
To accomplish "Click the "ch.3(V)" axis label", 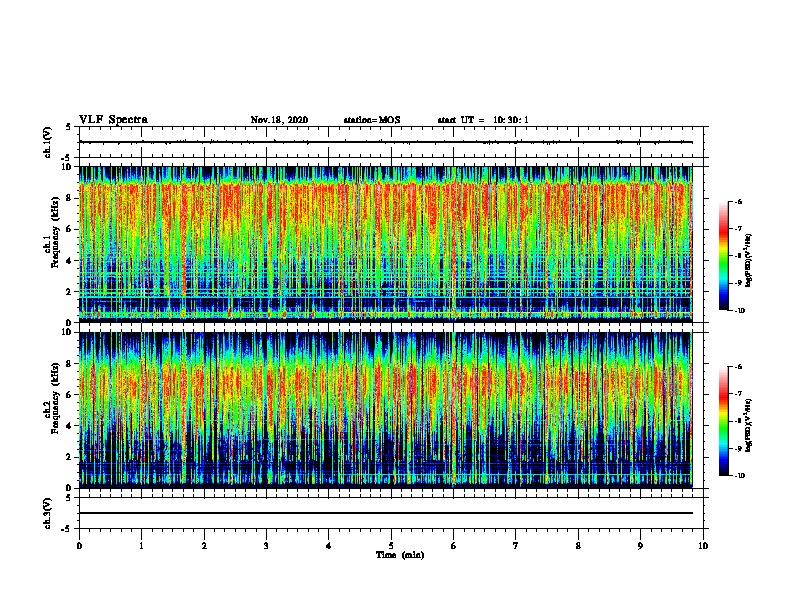I will 47,513.
